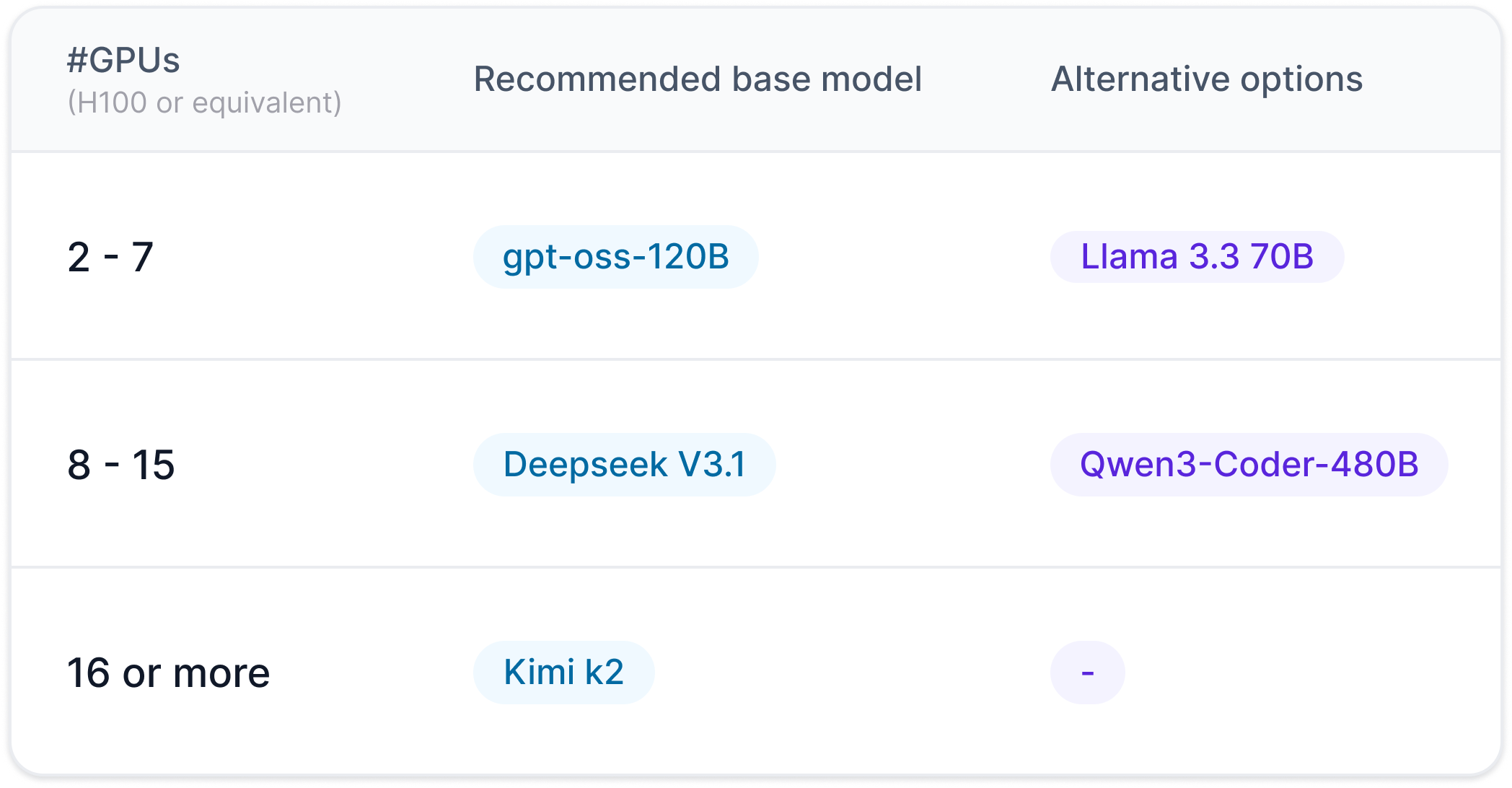The image size is (1512, 788).
Task: Select the "8 - 15" GPU range label
Action: tap(121, 464)
